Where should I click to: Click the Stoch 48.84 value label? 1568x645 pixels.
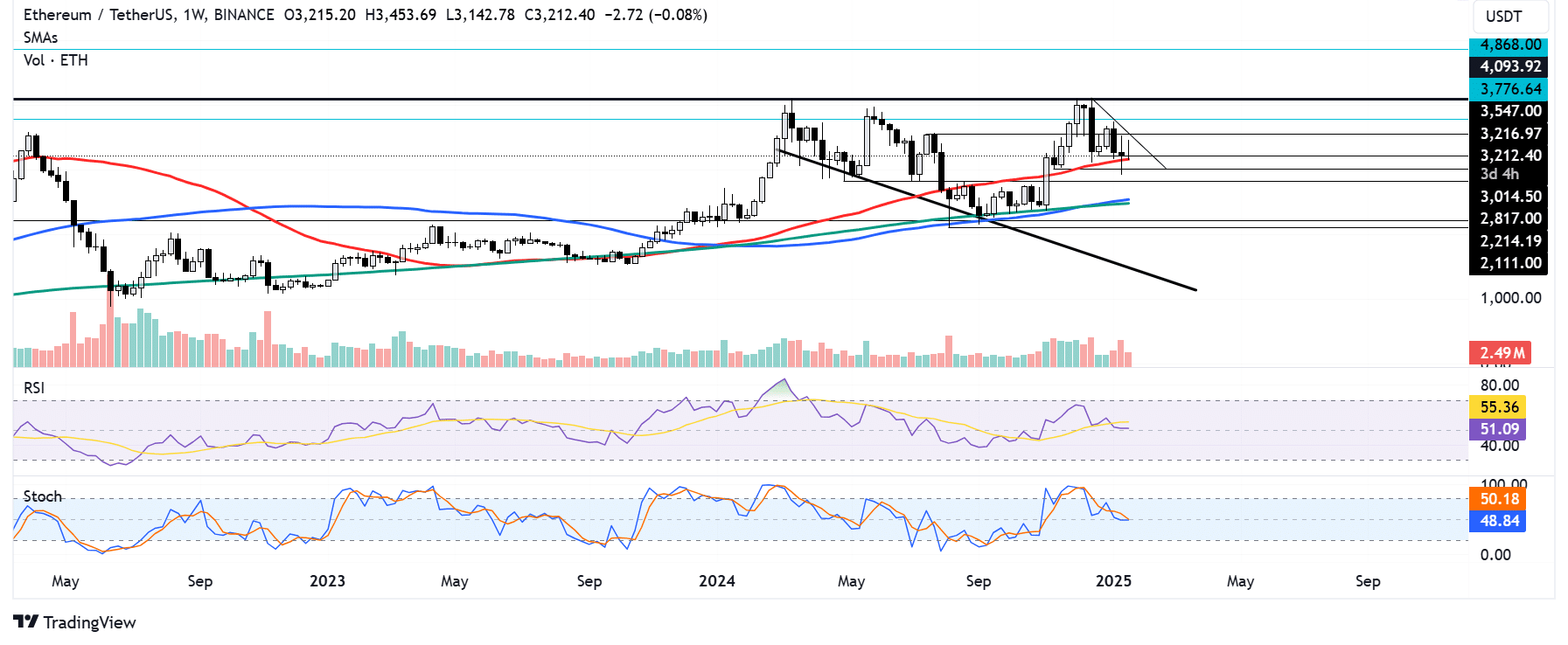(x=1497, y=521)
